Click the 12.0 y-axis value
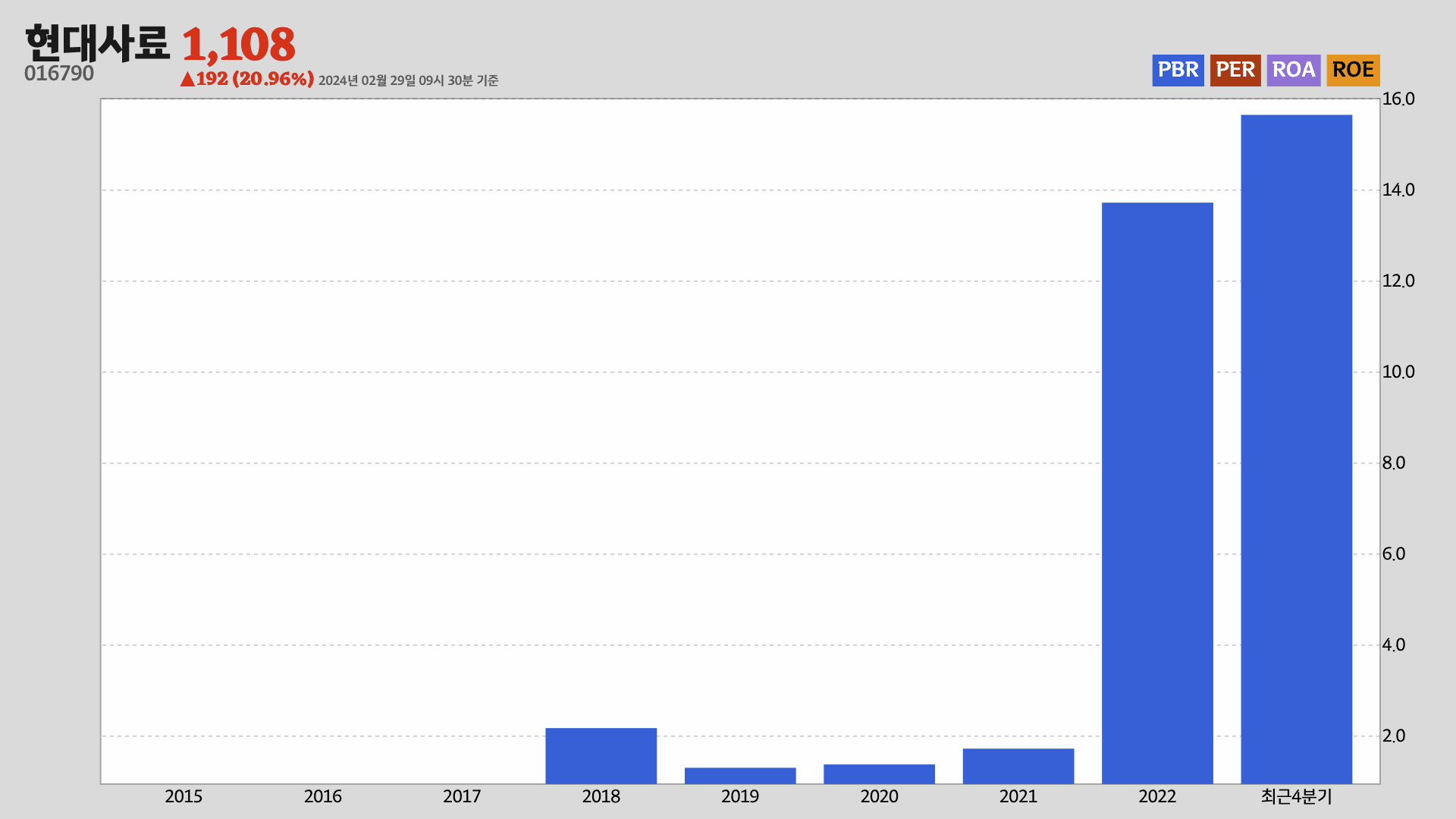The width and height of the screenshot is (1456, 819). point(1398,281)
